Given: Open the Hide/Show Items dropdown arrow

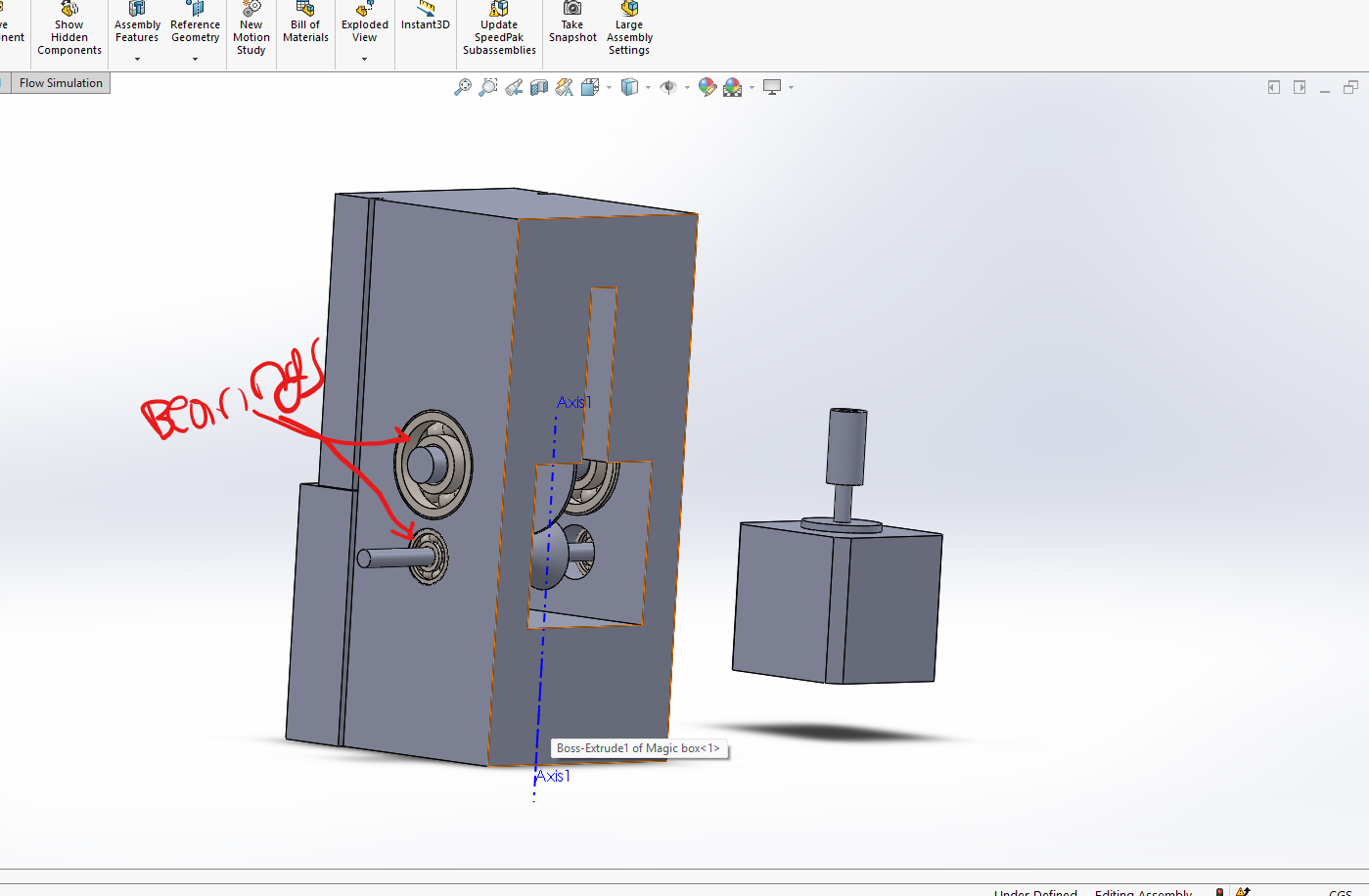Looking at the screenshot, I should (687, 87).
